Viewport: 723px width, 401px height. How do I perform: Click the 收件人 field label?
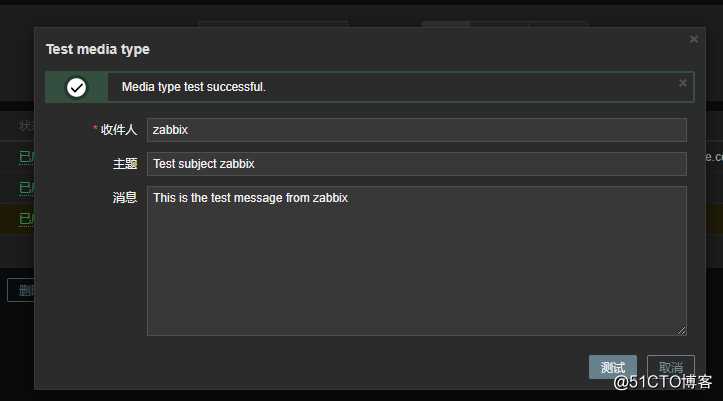point(119,130)
